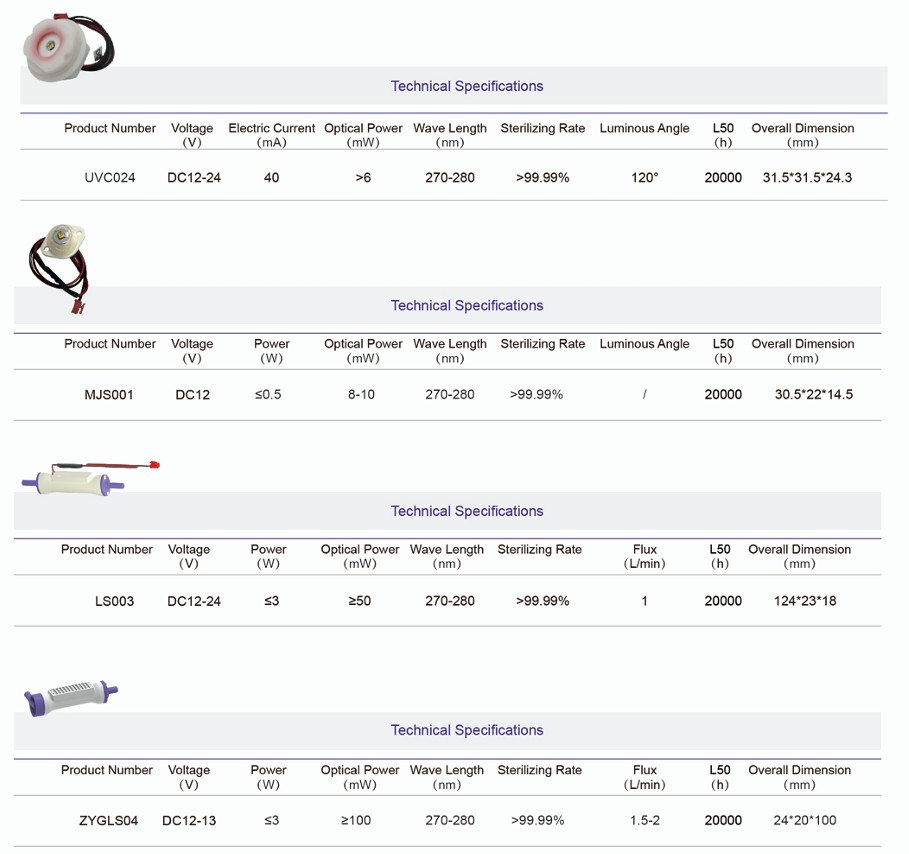Viewport: 909px width, 854px height.
Task: Click the 124*23*18 dimension value
Action: tap(805, 601)
